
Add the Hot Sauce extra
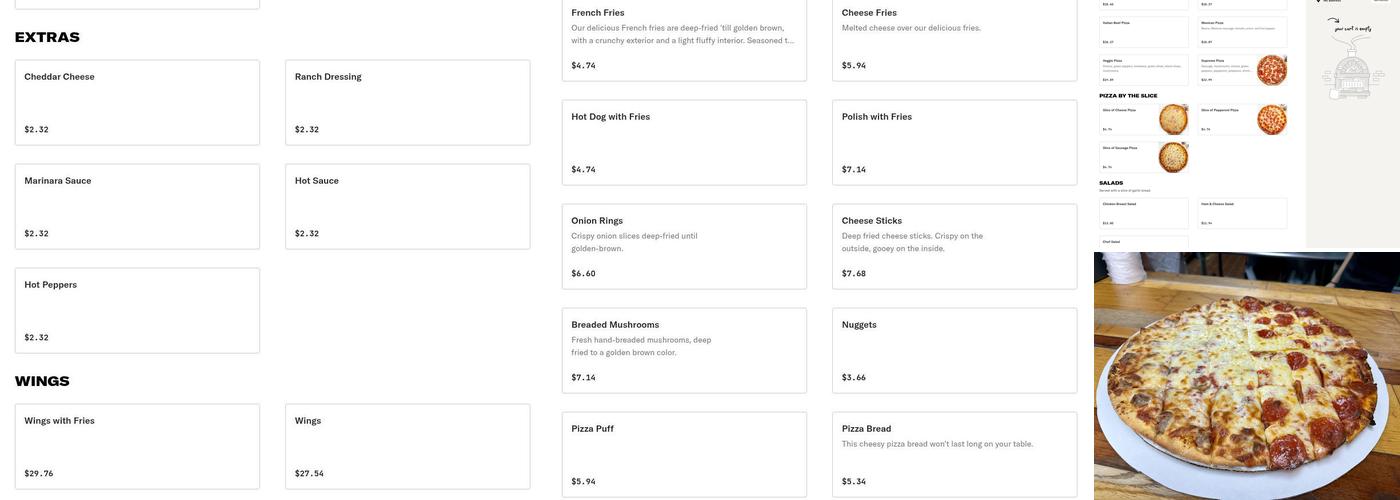[407, 206]
